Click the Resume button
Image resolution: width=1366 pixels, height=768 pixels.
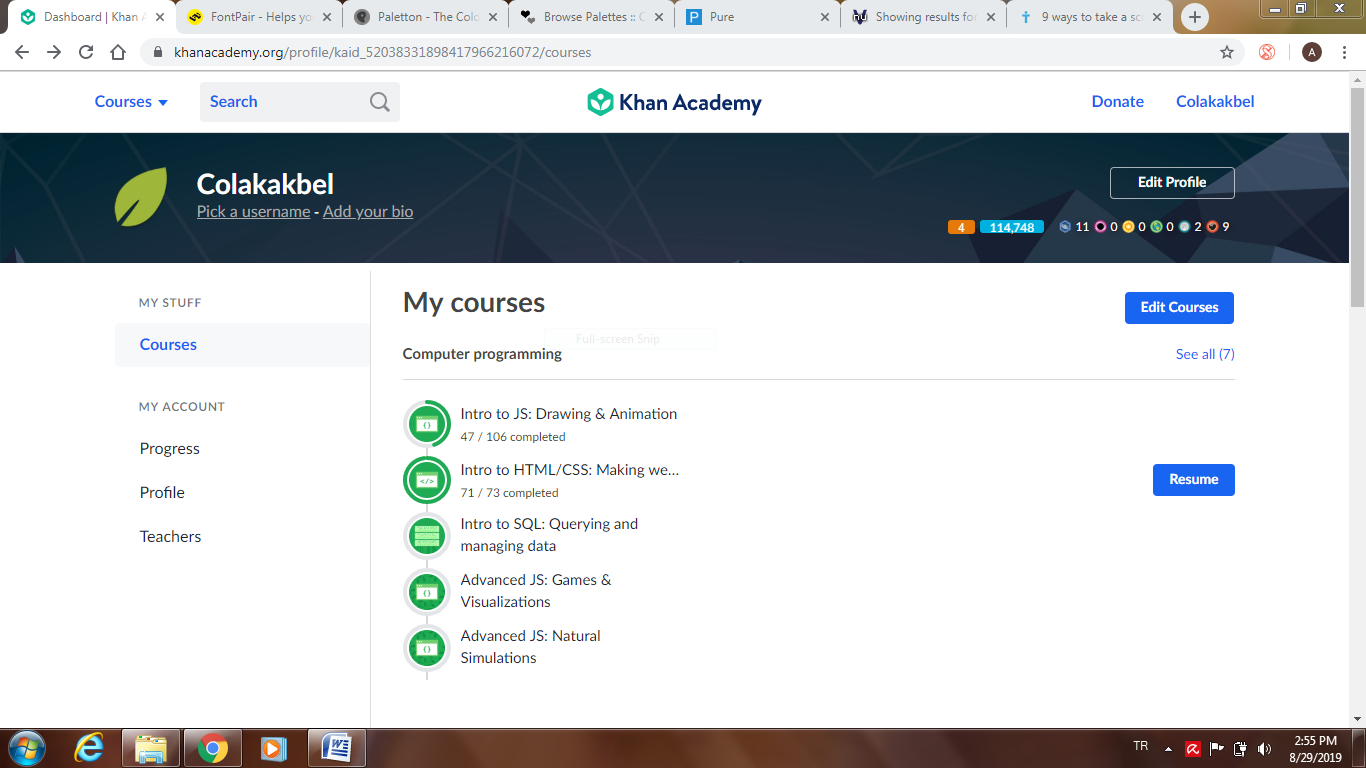pyautogui.click(x=1194, y=480)
